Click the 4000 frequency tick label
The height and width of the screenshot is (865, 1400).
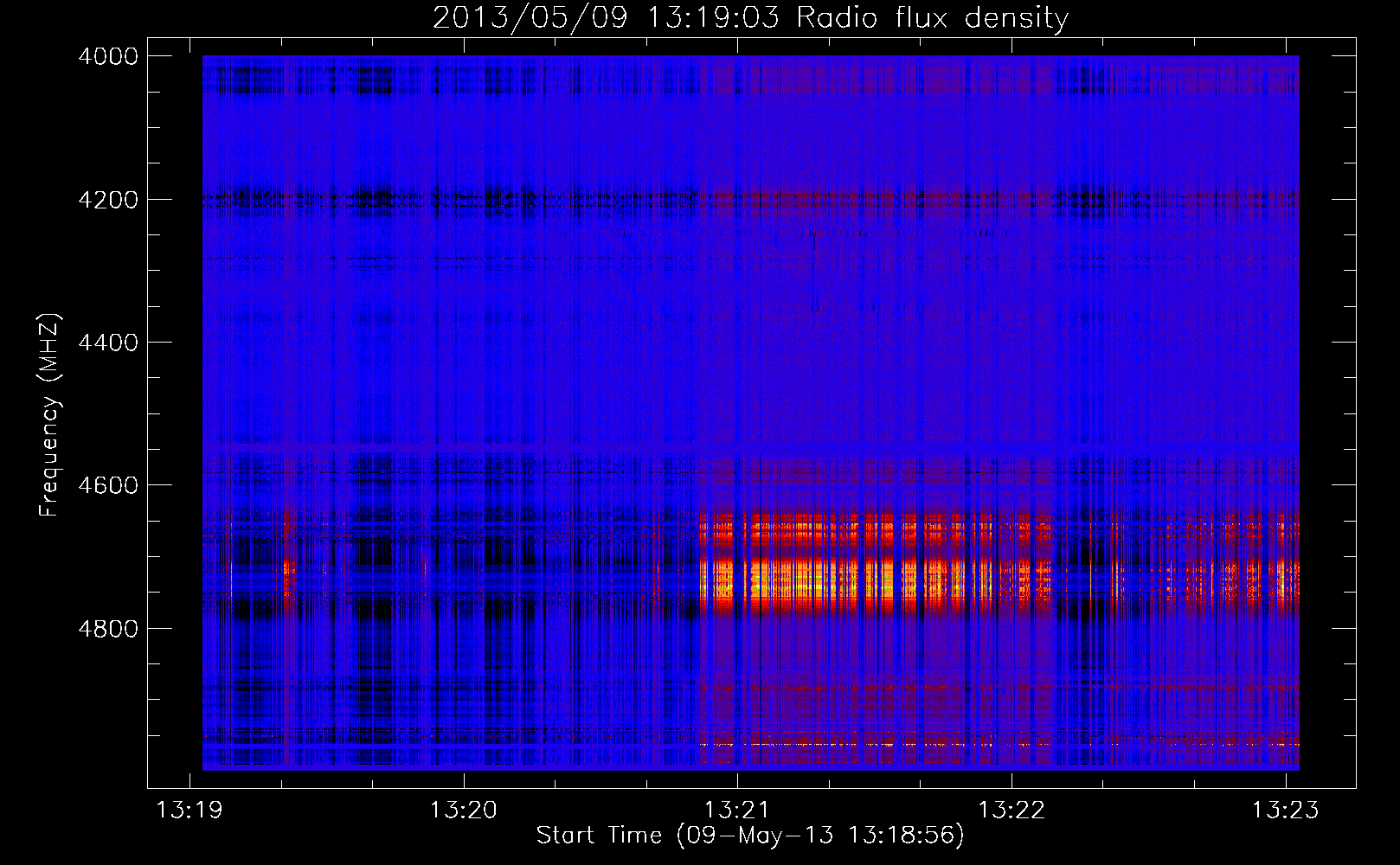pyautogui.click(x=108, y=56)
